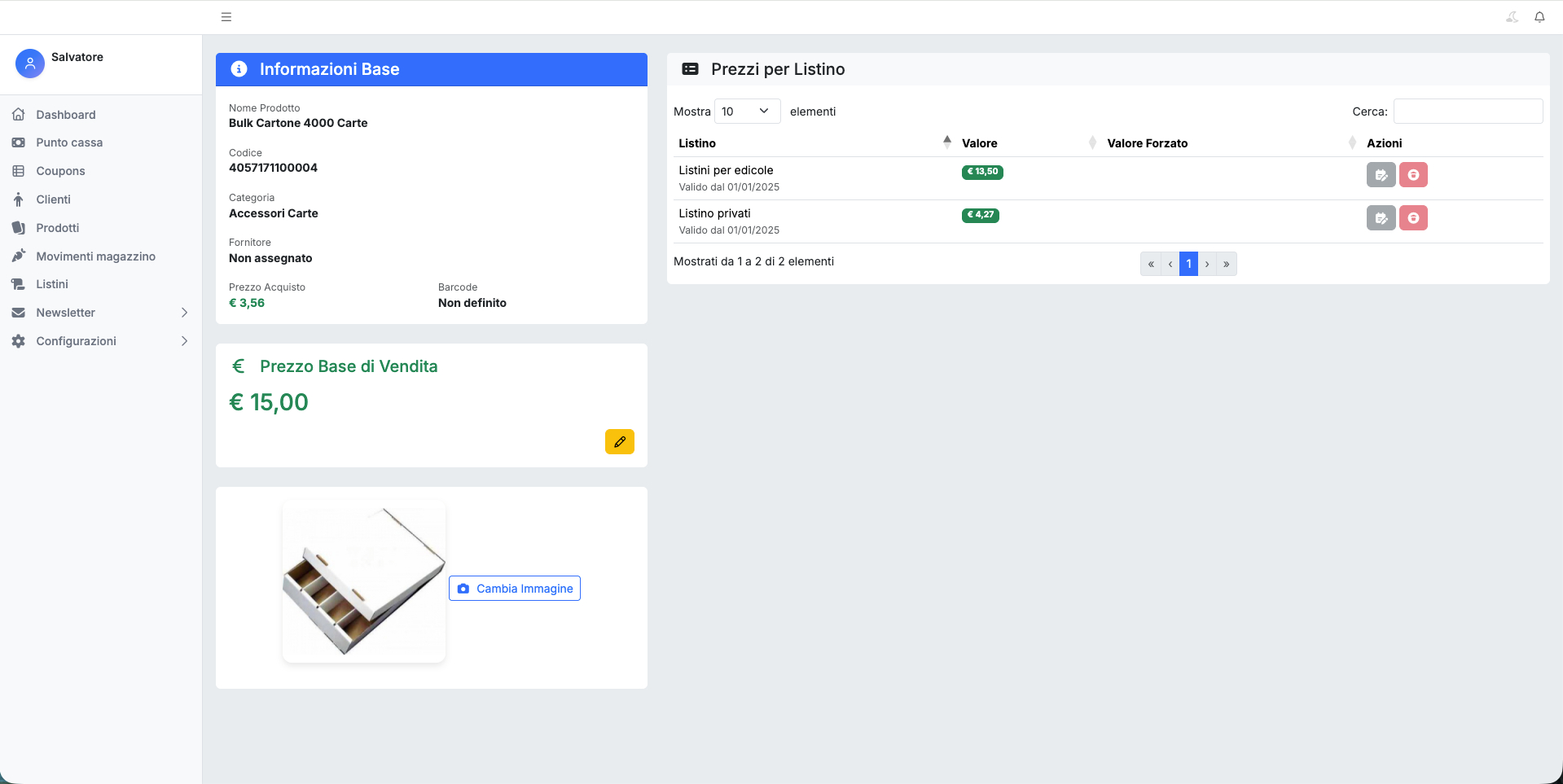The height and width of the screenshot is (784, 1563).
Task: Click the hamburger menu icon to collapse sidebar
Action: (x=226, y=17)
